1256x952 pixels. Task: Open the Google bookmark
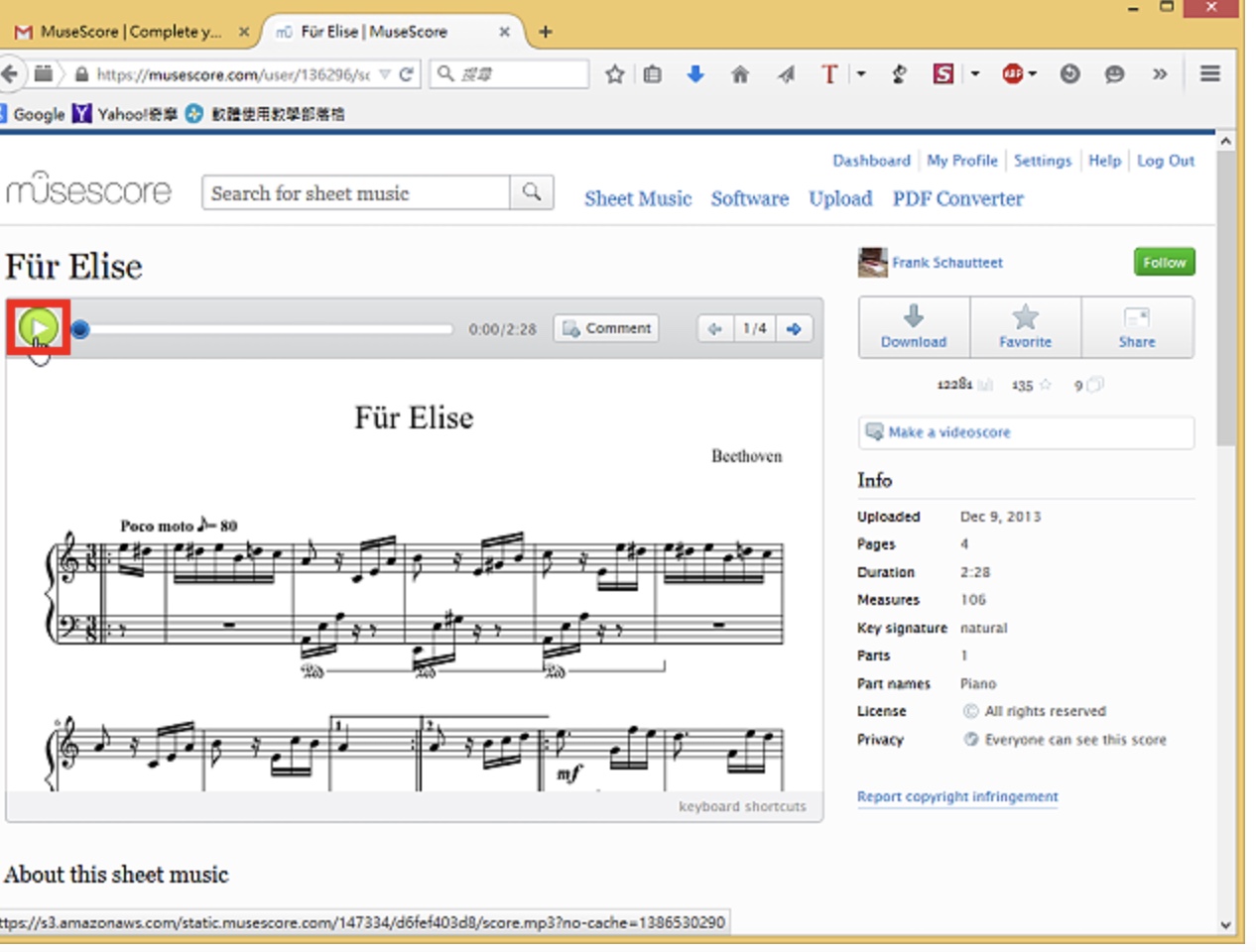(33, 114)
